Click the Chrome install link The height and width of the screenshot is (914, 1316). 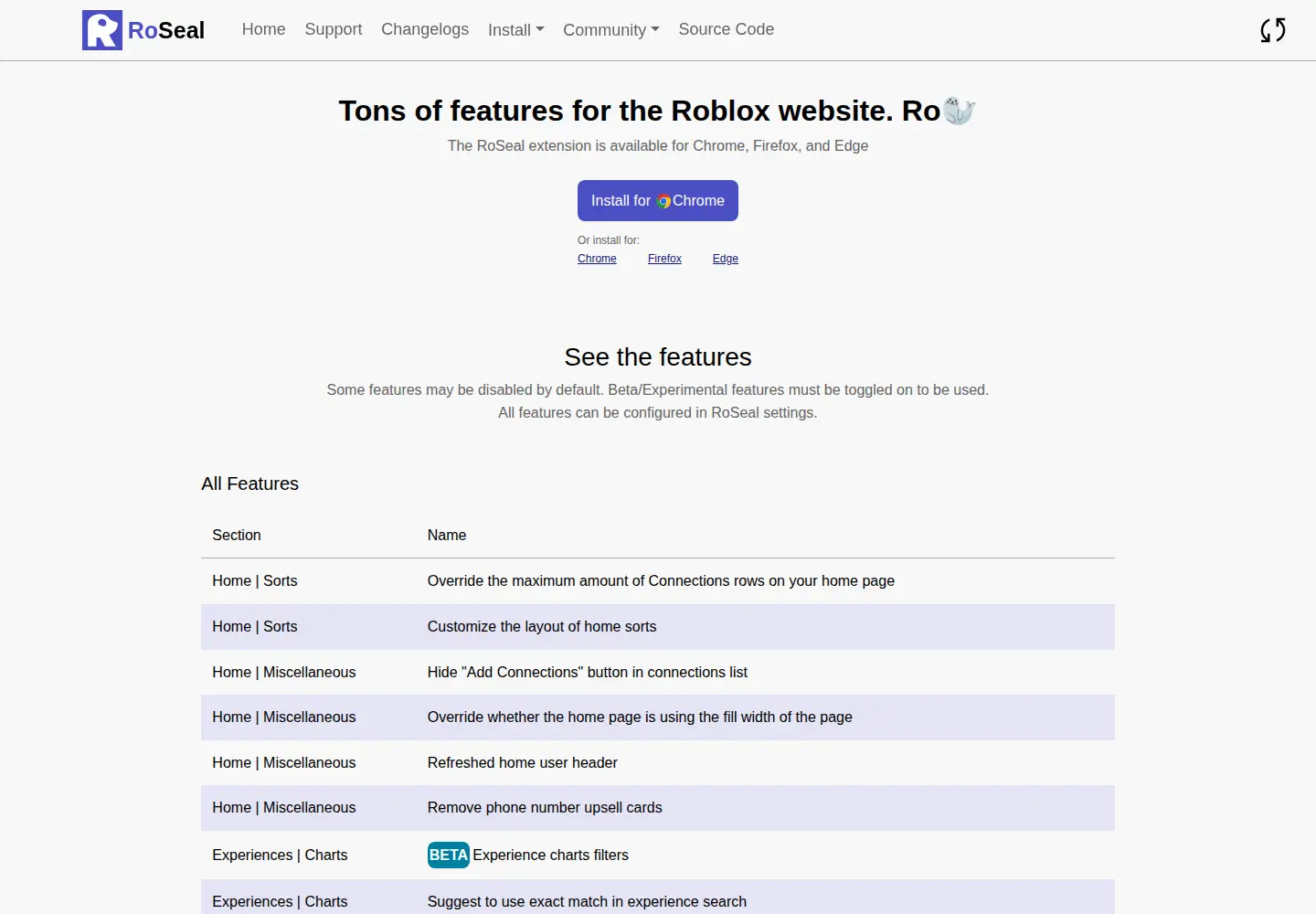597,259
